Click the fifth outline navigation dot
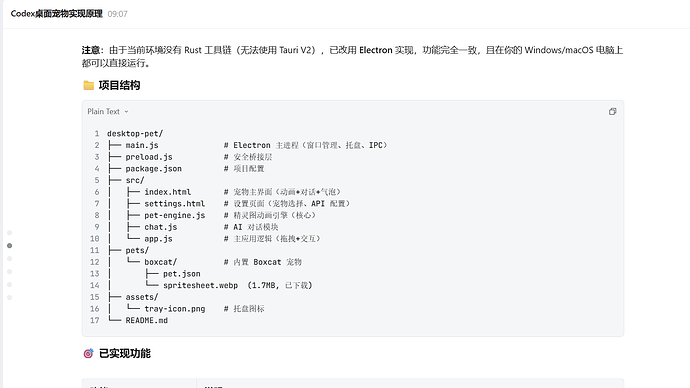Screen dimensions: 690x388 pyautogui.click(x=10, y=285)
